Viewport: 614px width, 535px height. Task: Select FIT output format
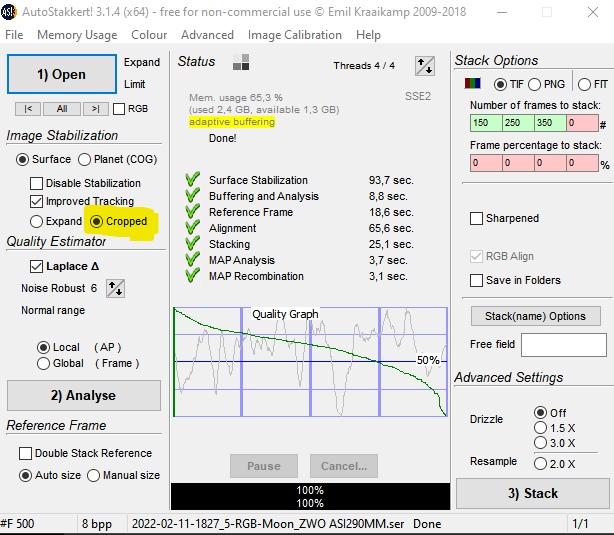click(x=584, y=84)
